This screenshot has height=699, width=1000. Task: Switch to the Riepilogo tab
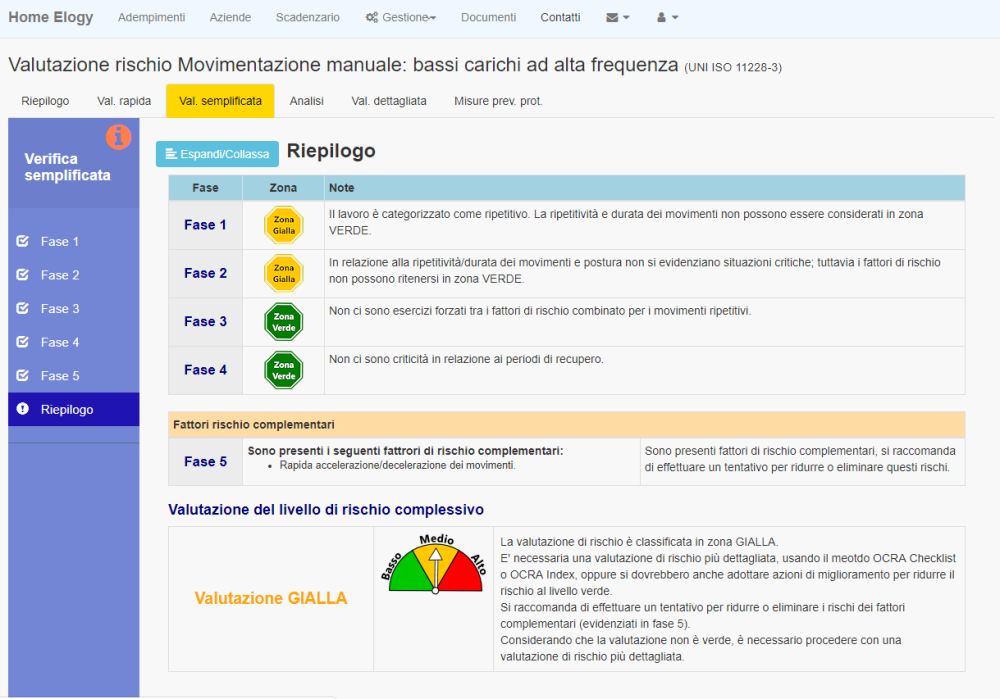[x=45, y=101]
